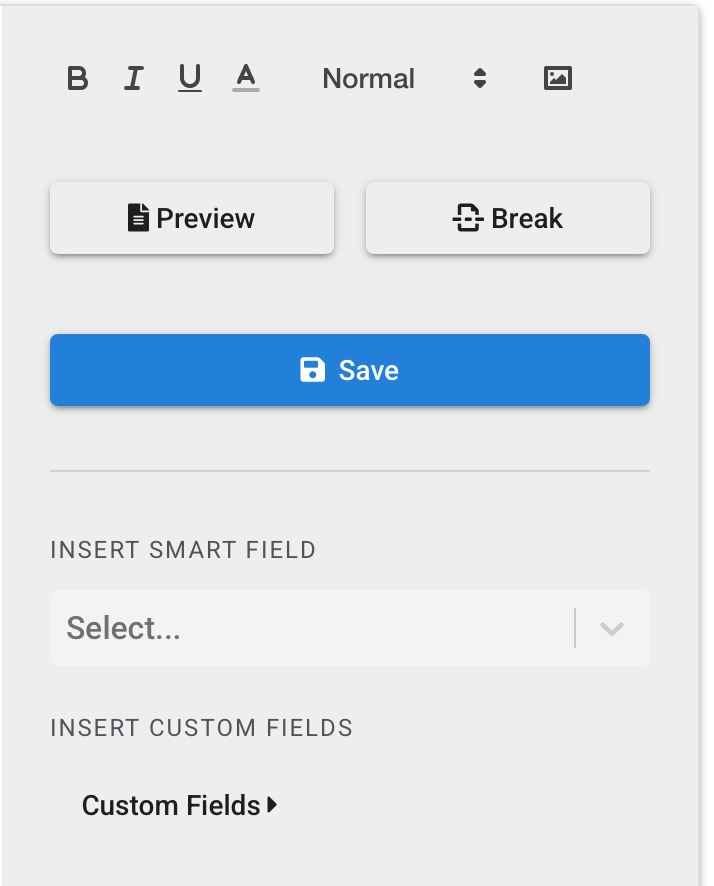
Task: Open the Normal text style dropdown
Action: [369, 79]
